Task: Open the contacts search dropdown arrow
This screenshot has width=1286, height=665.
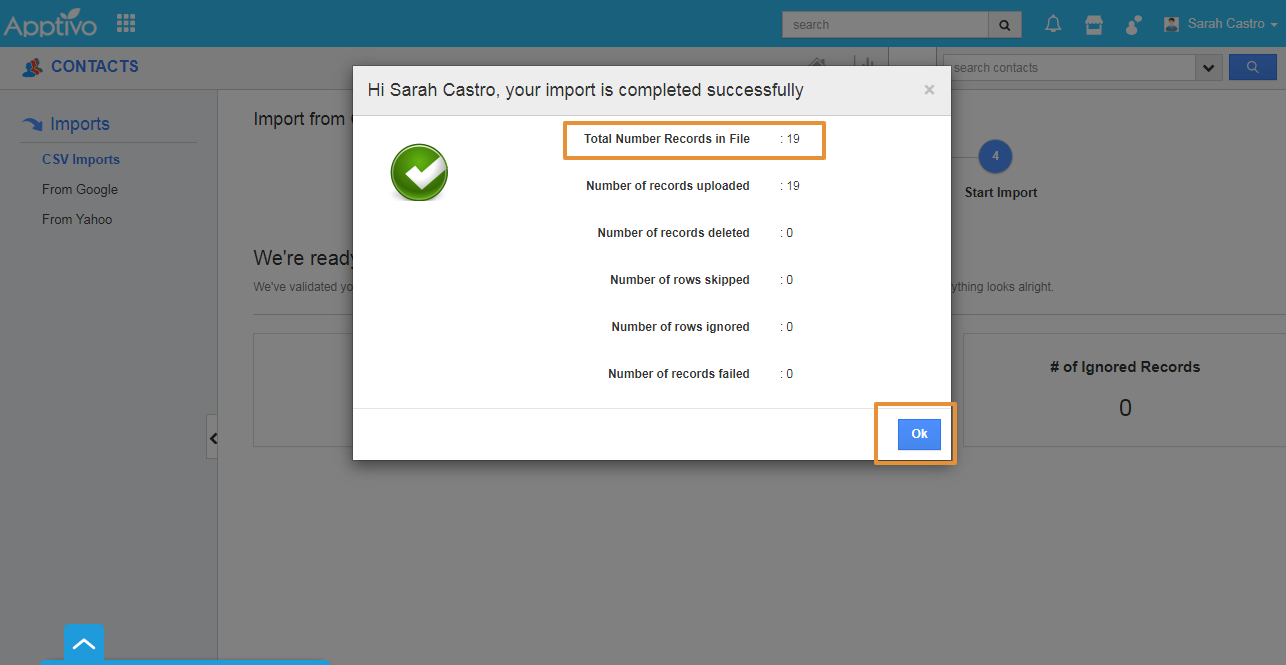Action: click(x=1208, y=68)
